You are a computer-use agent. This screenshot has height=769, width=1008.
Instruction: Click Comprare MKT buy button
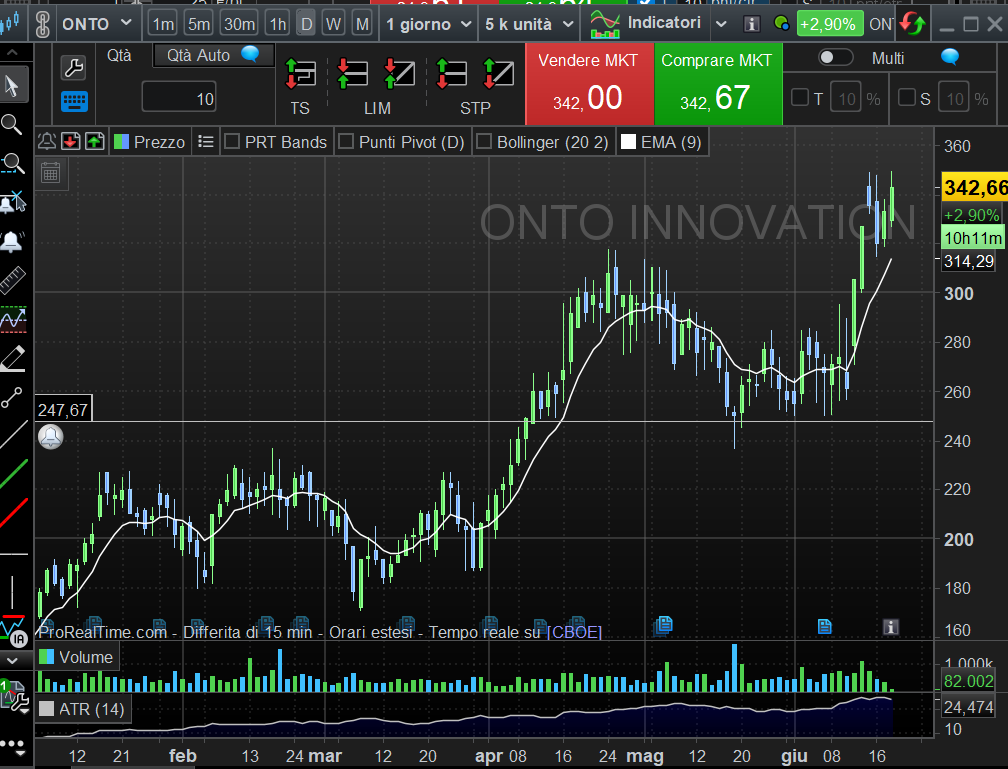(x=718, y=84)
